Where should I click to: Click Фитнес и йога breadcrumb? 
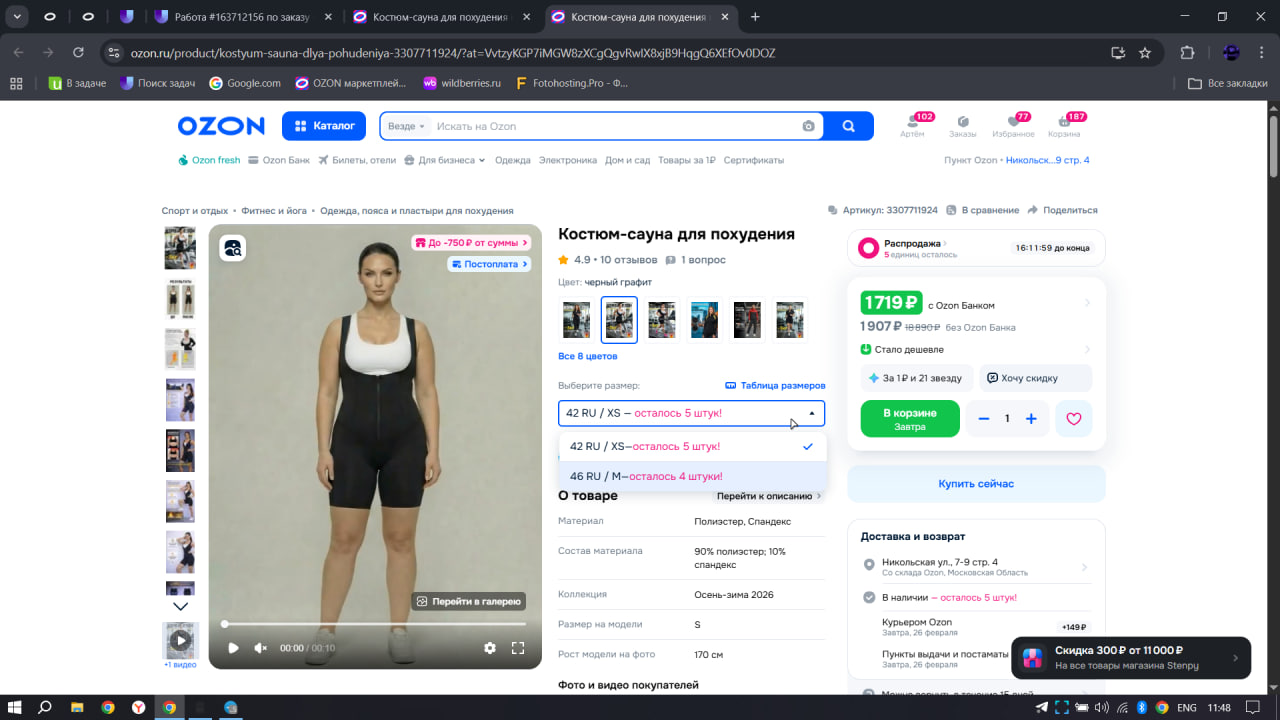coord(276,211)
